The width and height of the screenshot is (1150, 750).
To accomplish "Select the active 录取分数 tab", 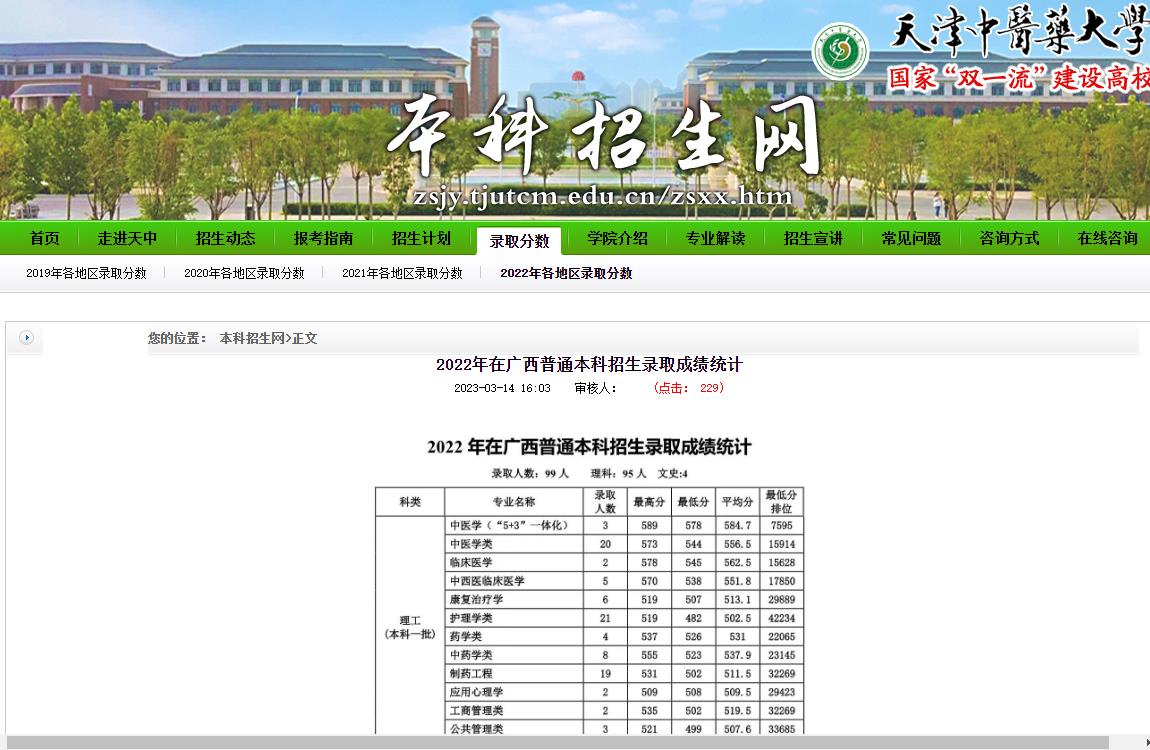I will [519, 241].
